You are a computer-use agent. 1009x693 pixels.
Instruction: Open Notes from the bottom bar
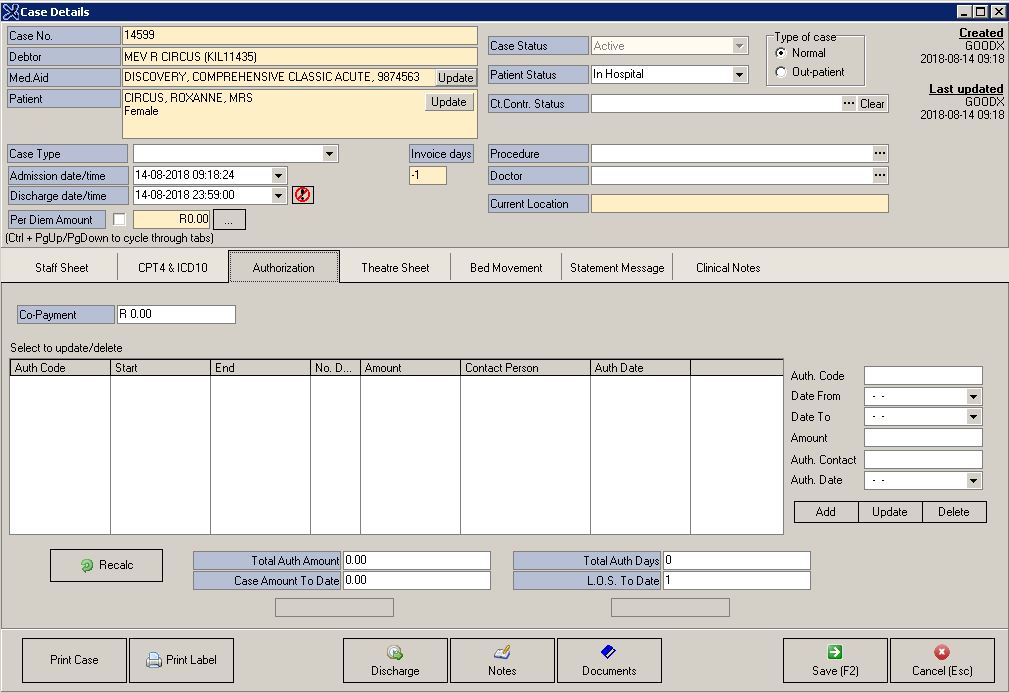click(x=502, y=660)
